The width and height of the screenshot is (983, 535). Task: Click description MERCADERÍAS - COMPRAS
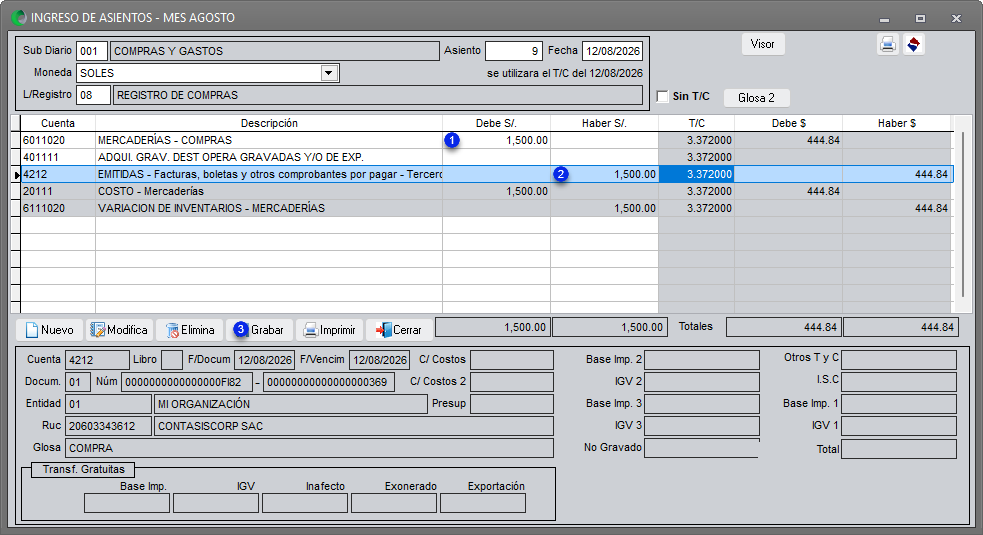[x=165, y=140]
